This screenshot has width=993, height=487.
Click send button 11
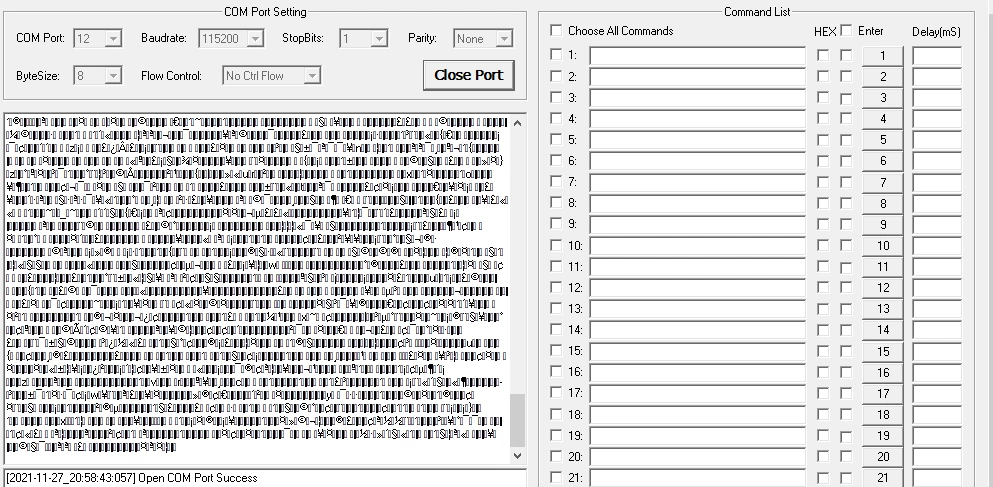[883, 267]
